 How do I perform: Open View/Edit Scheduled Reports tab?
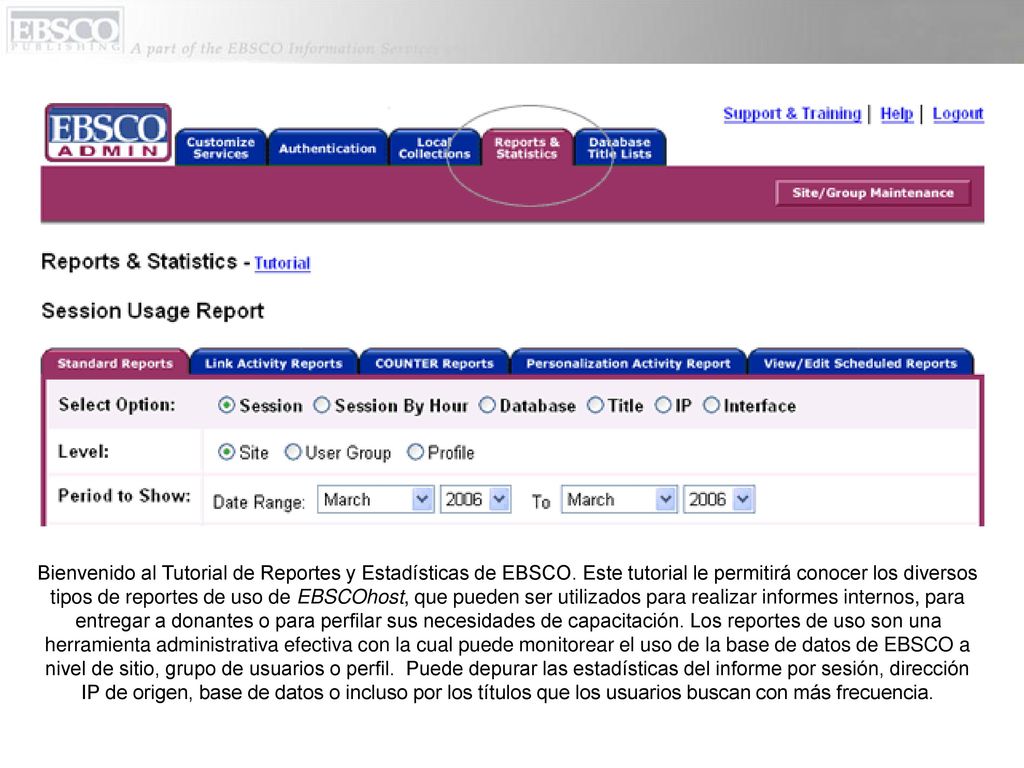[x=860, y=363]
